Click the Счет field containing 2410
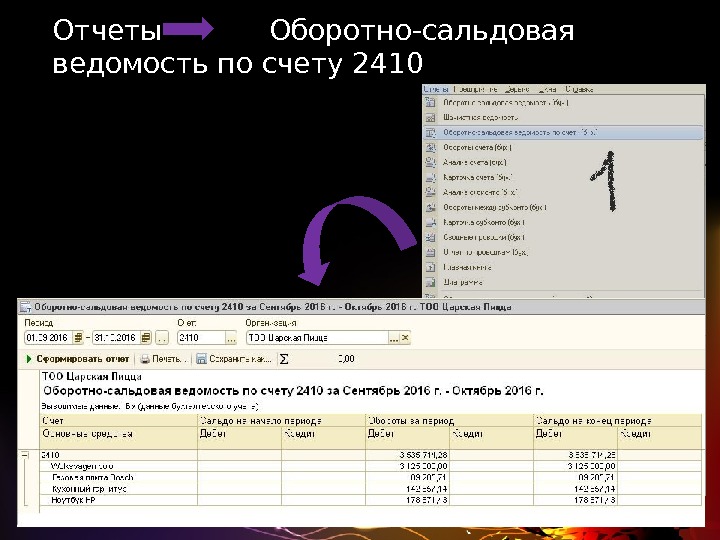The height and width of the screenshot is (540, 720). point(201,338)
